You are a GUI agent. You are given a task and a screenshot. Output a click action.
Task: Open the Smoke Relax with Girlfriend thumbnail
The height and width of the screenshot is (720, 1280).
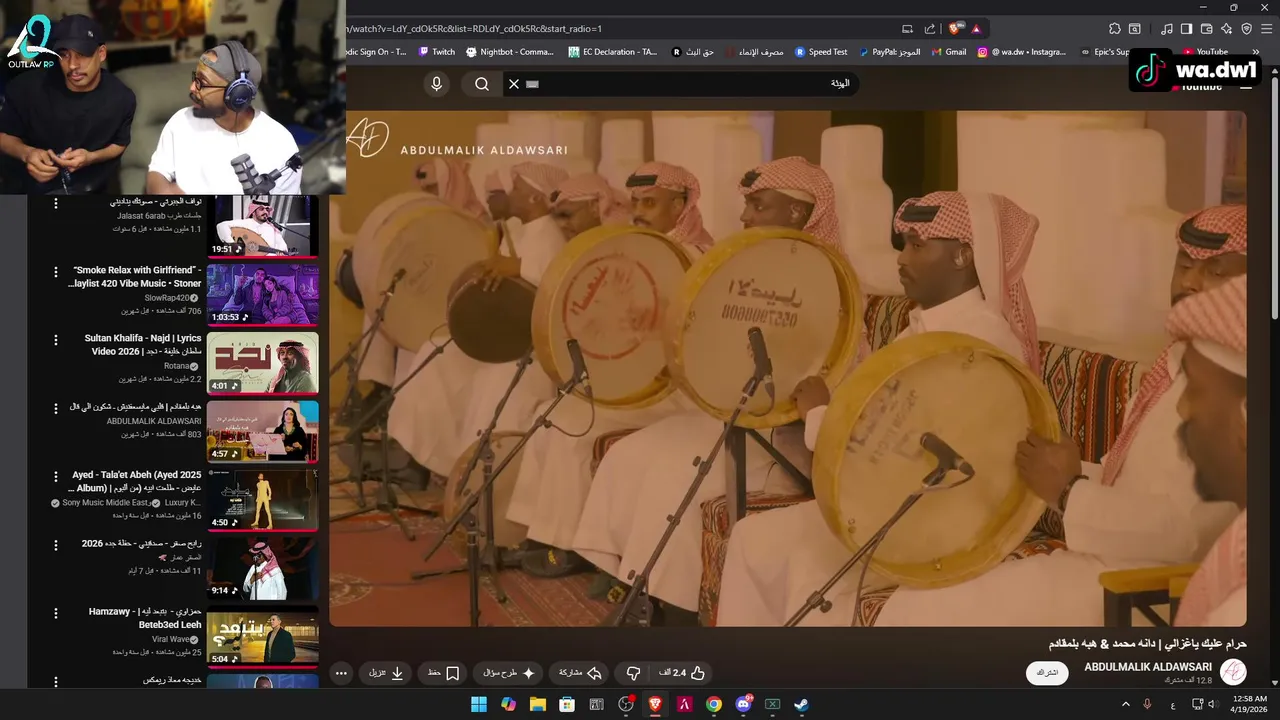click(263, 294)
